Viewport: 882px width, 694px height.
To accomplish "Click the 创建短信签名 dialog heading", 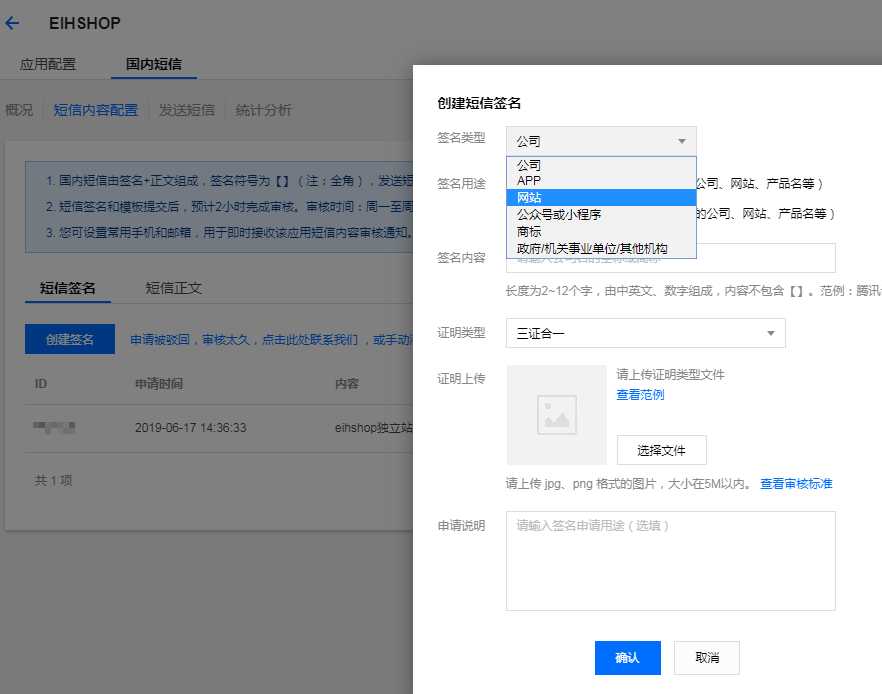I will point(479,103).
